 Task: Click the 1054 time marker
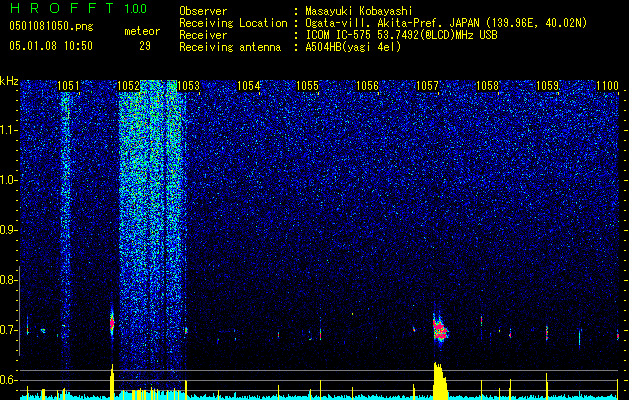[x=248, y=85]
